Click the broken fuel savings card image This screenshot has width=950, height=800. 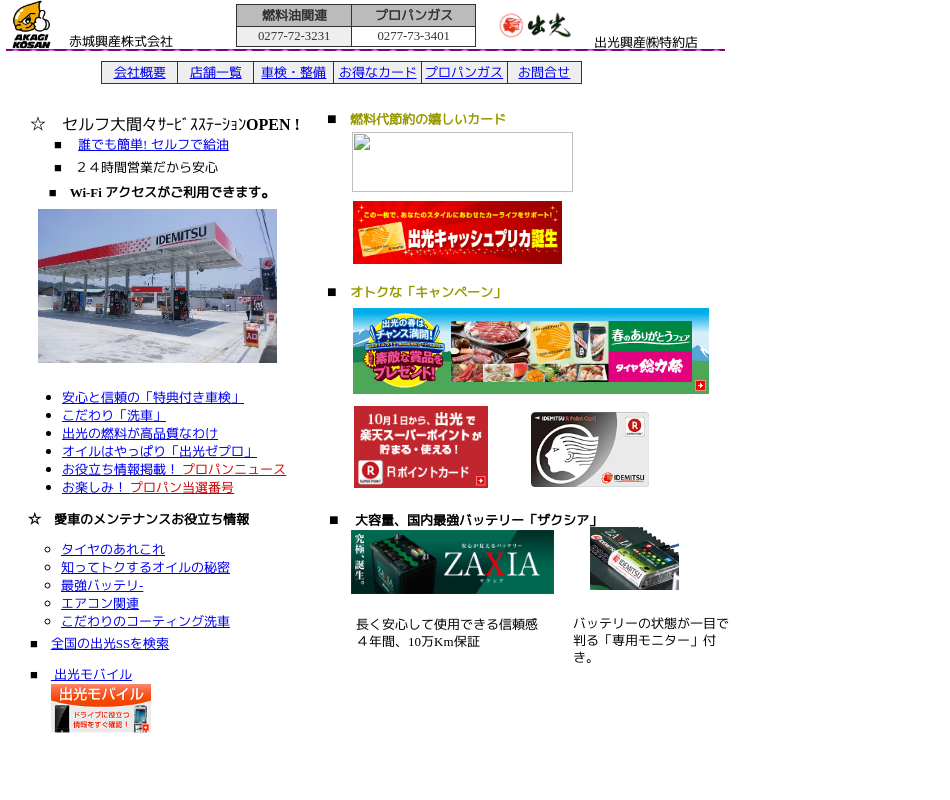point(462,162)
